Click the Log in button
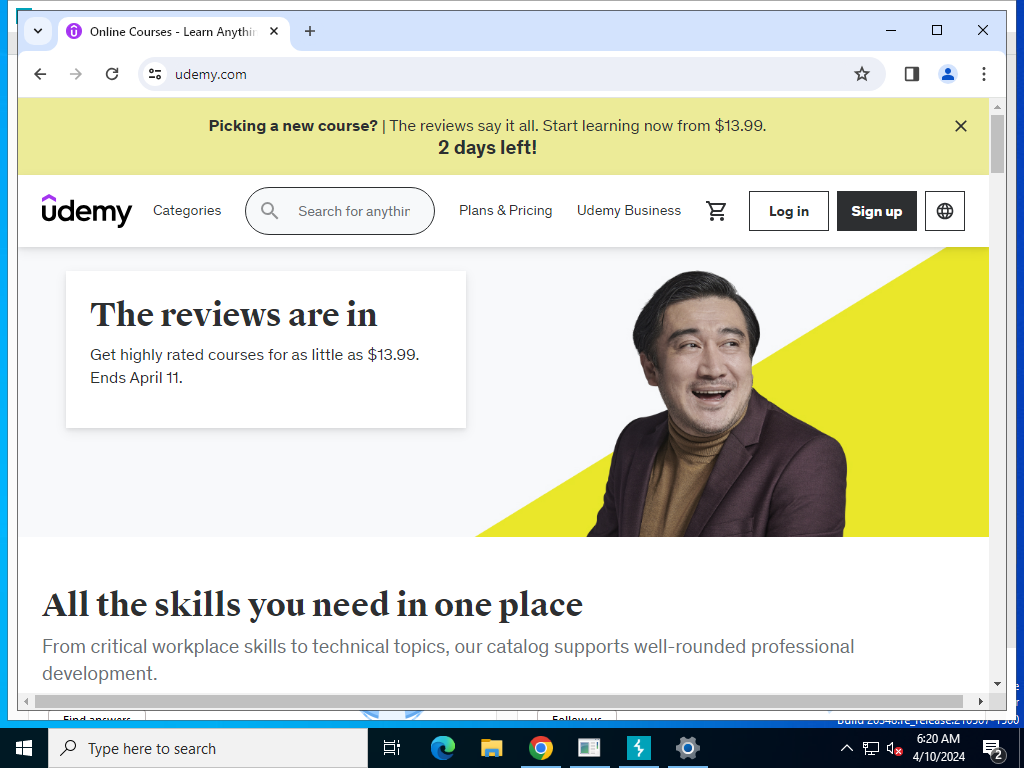The height and width of the screenshot is (768, 1024). click(788, 211)
